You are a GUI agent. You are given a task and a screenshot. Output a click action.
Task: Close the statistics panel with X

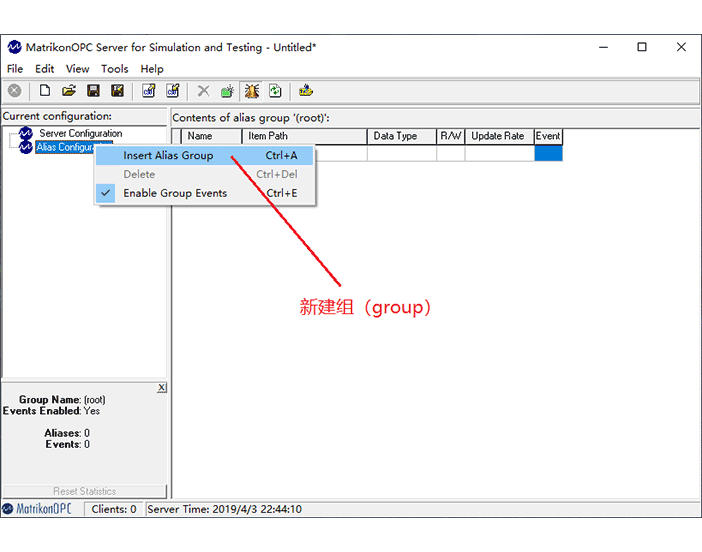click(x=162, y=388)
